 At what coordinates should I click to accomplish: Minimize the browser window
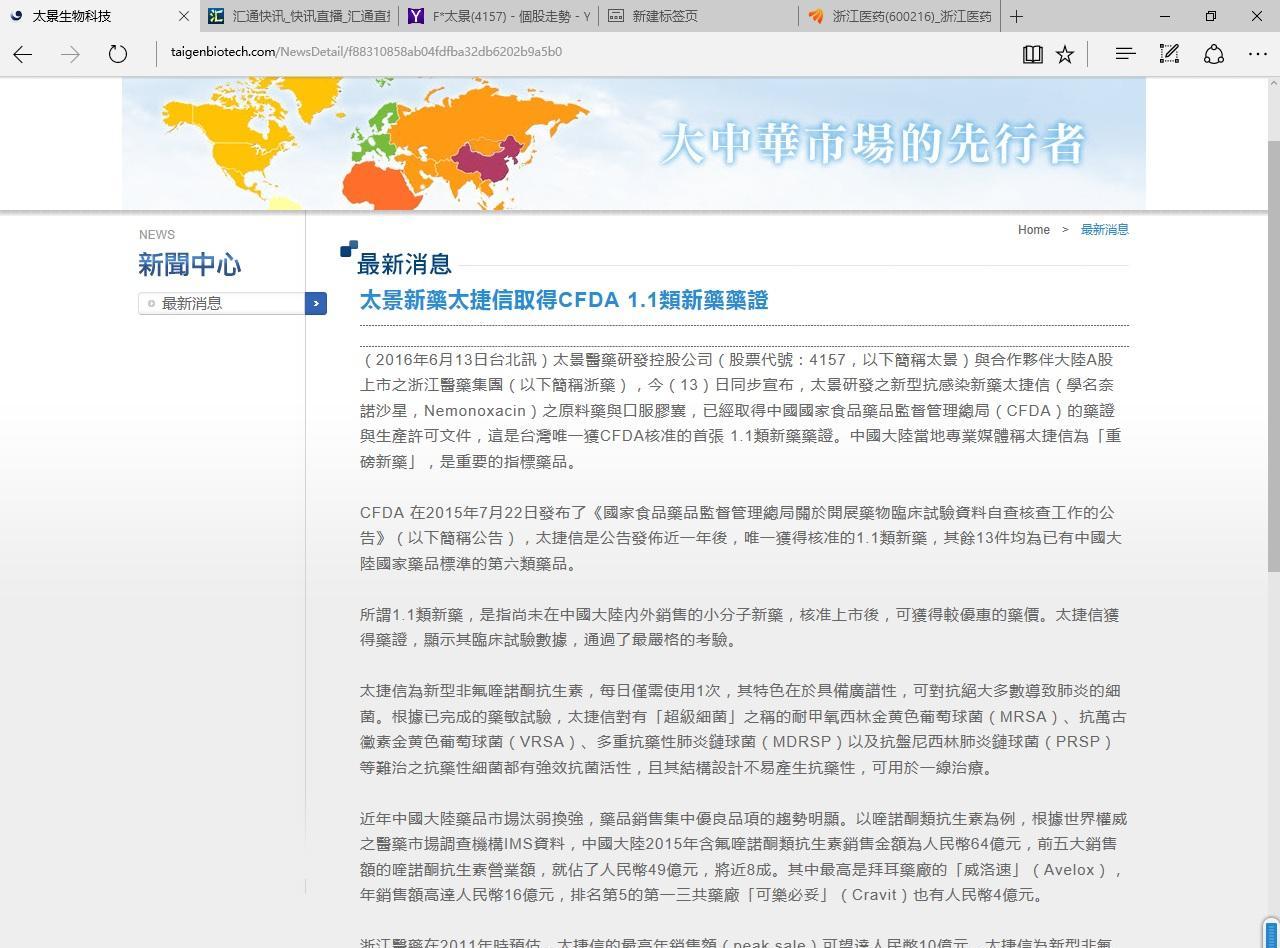pos(1164,16)
